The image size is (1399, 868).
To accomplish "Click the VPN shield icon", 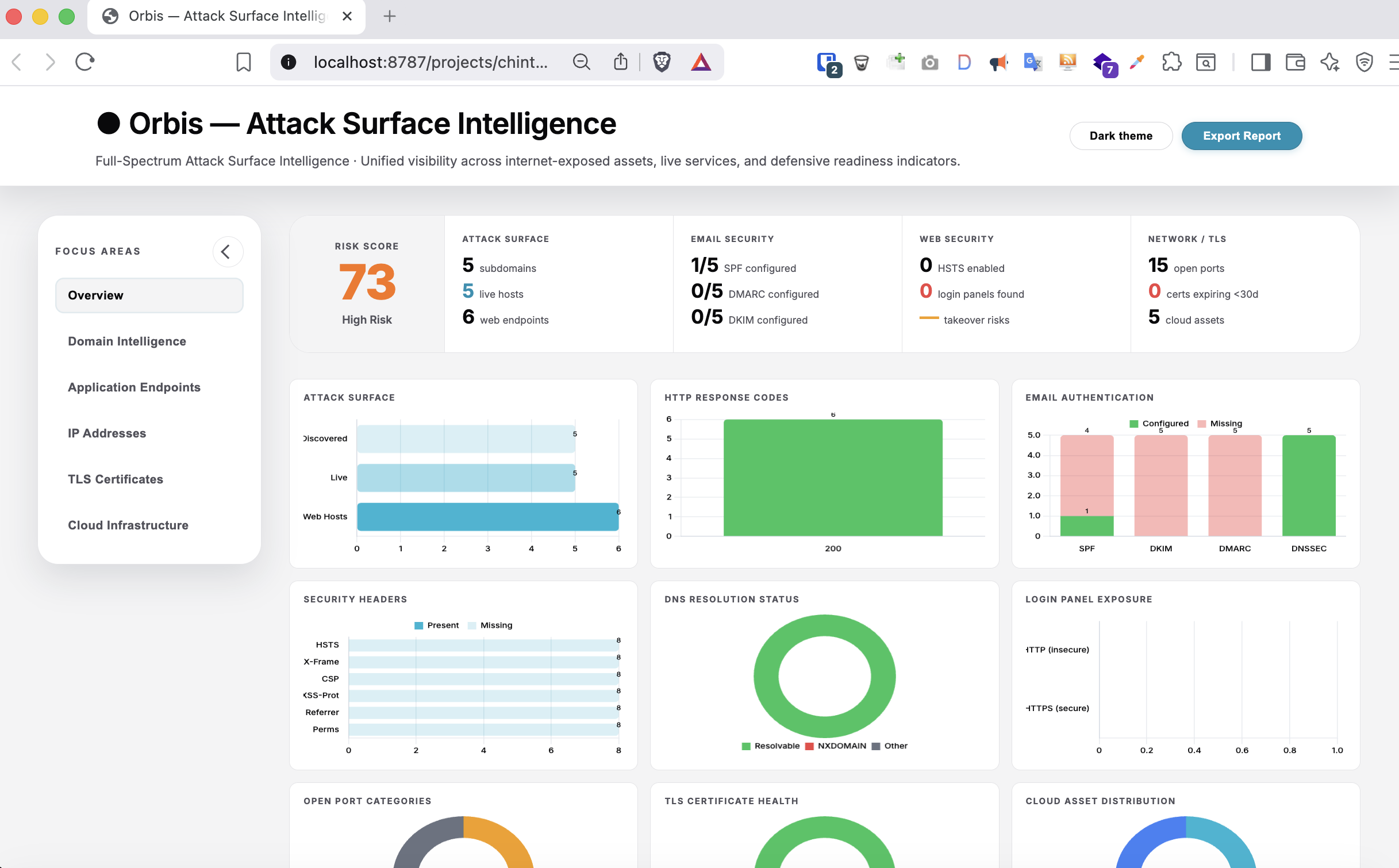I will (x=1364, y=62).
